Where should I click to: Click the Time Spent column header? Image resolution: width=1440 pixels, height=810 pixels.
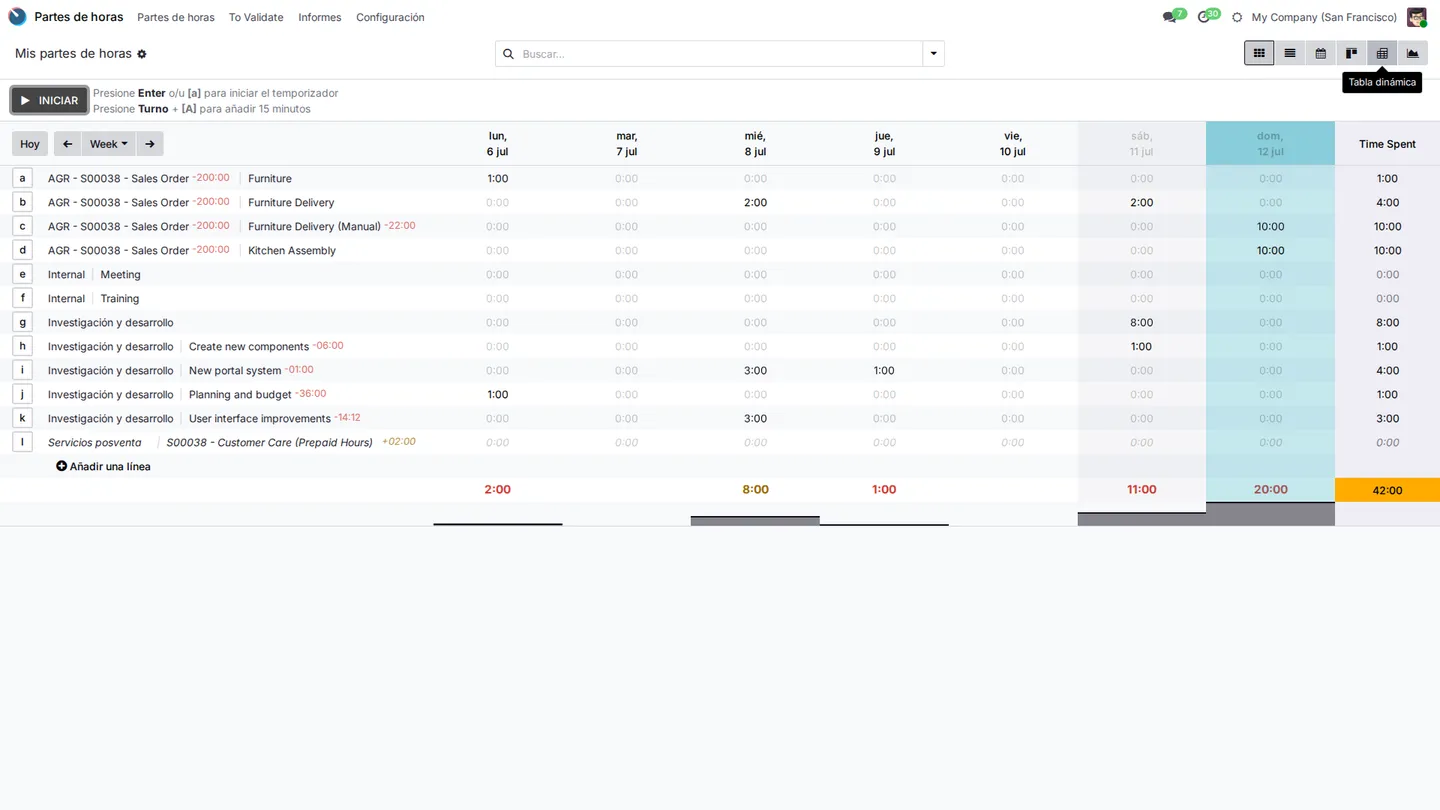pos(1387,144)
